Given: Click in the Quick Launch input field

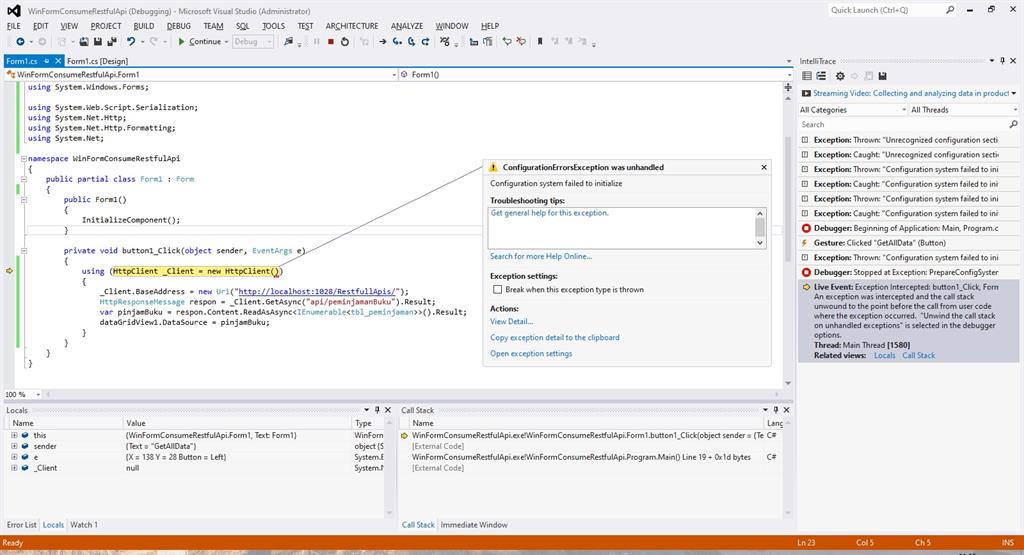Looking at the screenshot, I should click(x=886, y=10).
